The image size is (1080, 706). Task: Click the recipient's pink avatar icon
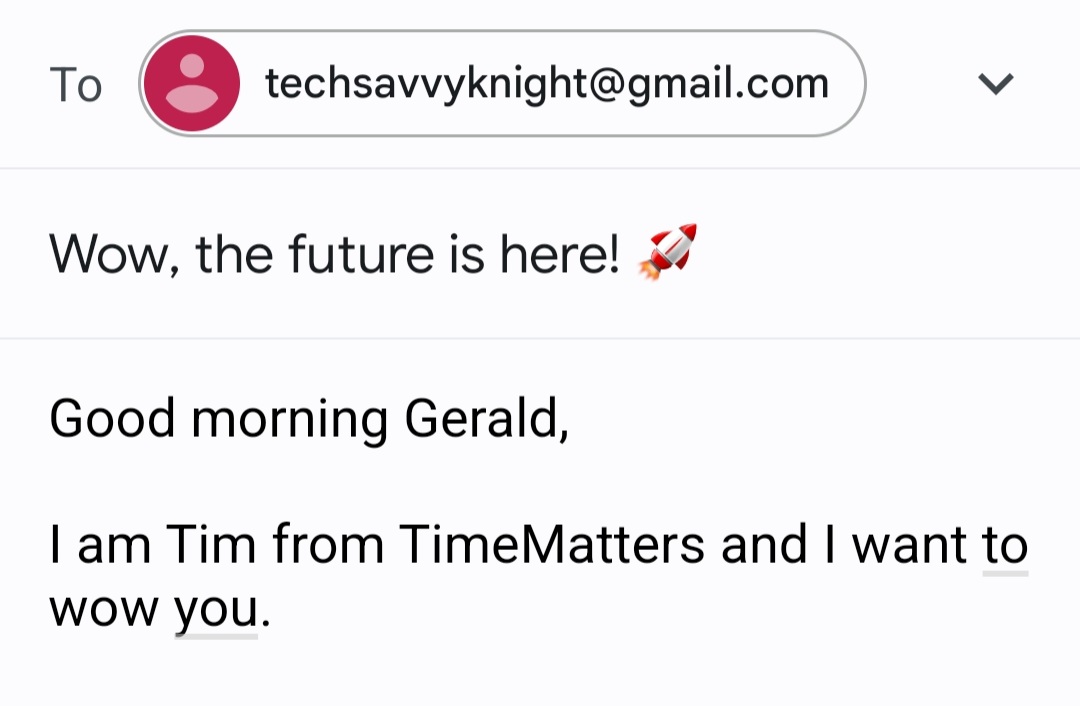191,84
